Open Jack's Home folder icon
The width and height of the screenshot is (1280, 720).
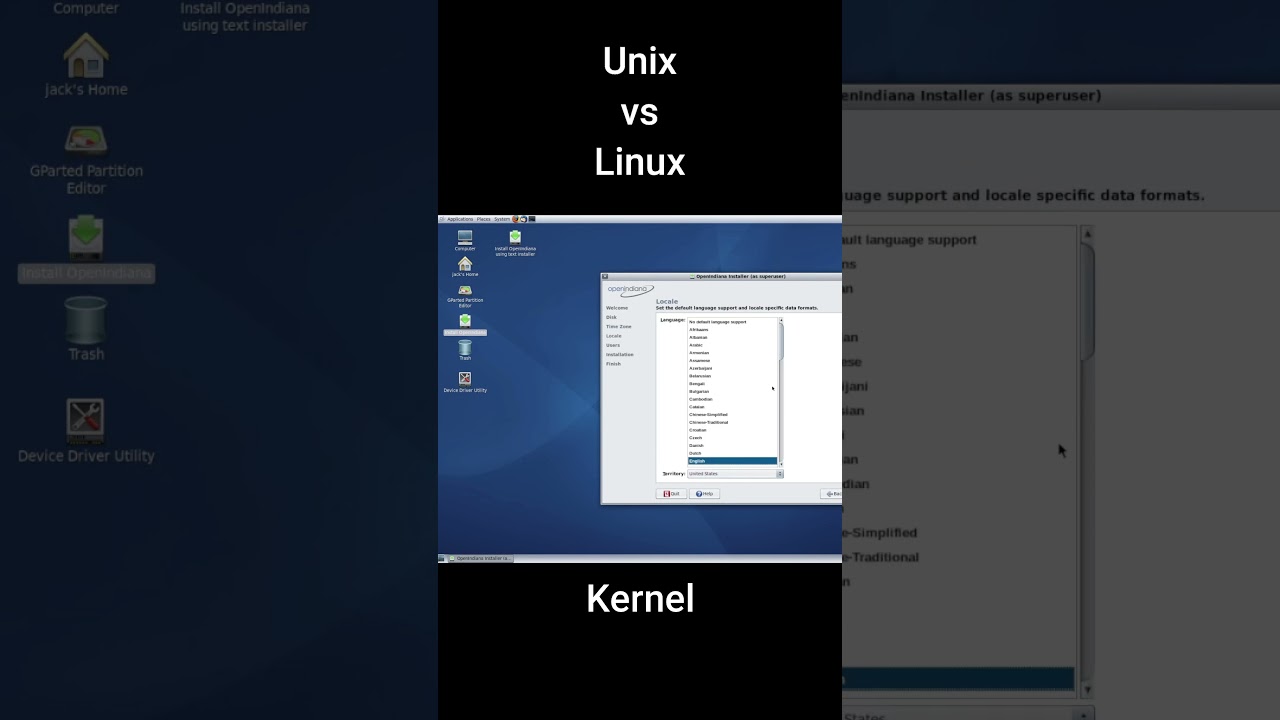pyautogui.click(x=465, y=266)
